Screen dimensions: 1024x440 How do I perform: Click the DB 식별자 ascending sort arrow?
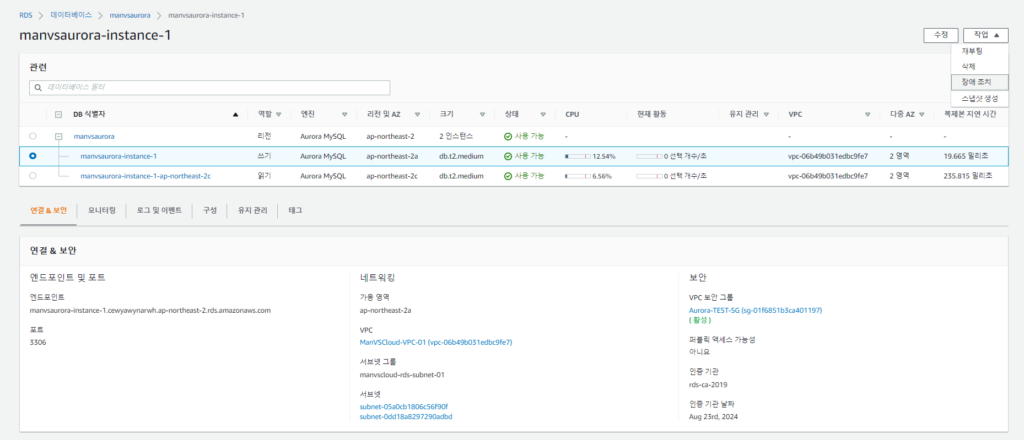point(235,114)
